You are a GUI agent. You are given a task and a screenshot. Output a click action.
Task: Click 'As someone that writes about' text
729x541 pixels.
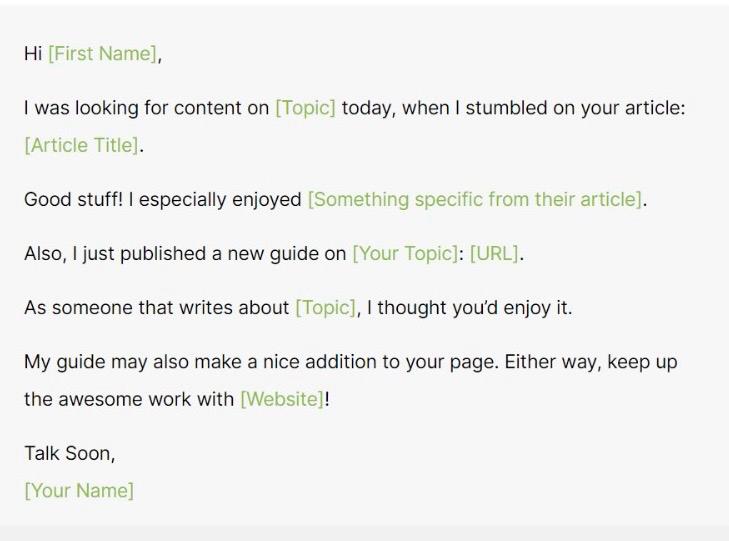click(x=157, y=308)
